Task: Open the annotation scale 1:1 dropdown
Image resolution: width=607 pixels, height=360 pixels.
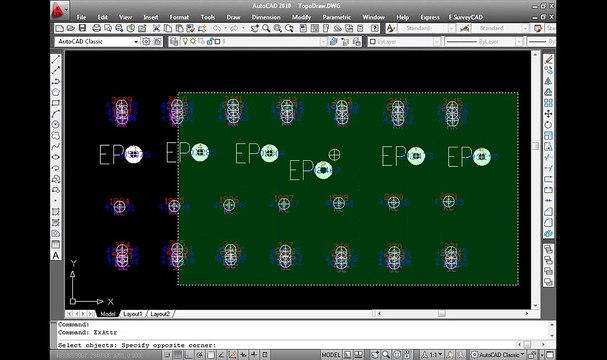Action: [x=433, y=355]
